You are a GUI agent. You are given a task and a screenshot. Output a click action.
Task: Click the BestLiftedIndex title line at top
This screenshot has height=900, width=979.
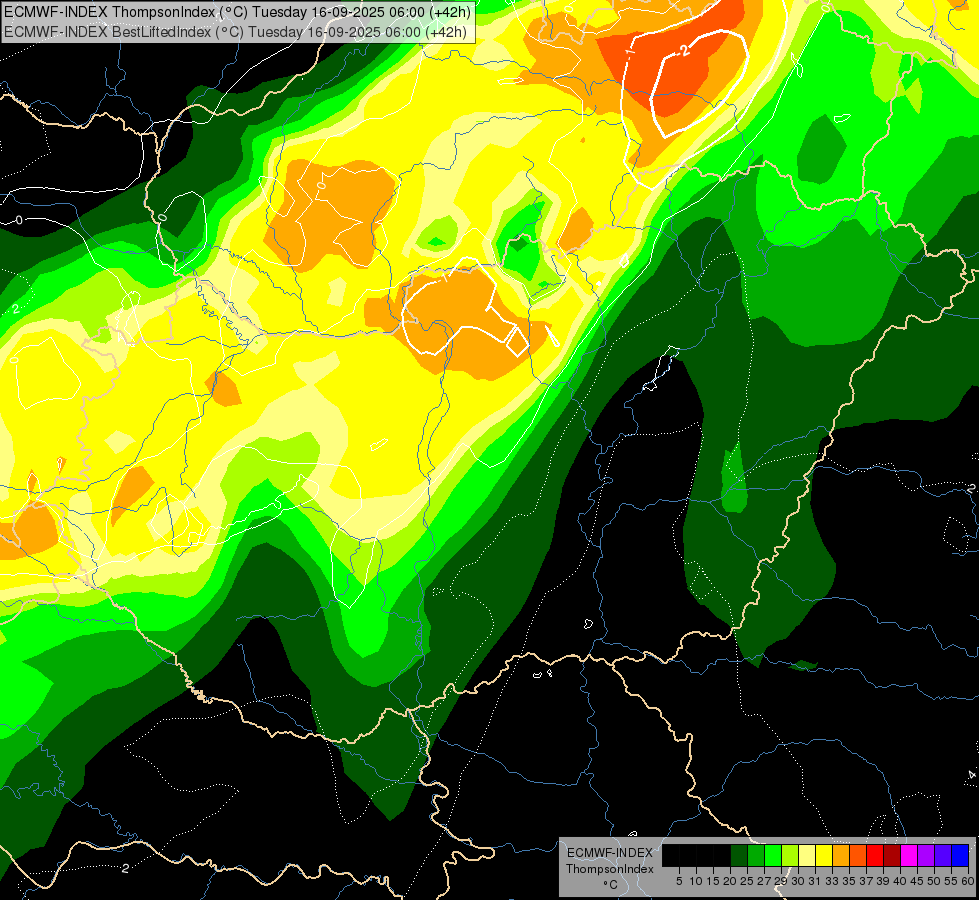(235, 31)
